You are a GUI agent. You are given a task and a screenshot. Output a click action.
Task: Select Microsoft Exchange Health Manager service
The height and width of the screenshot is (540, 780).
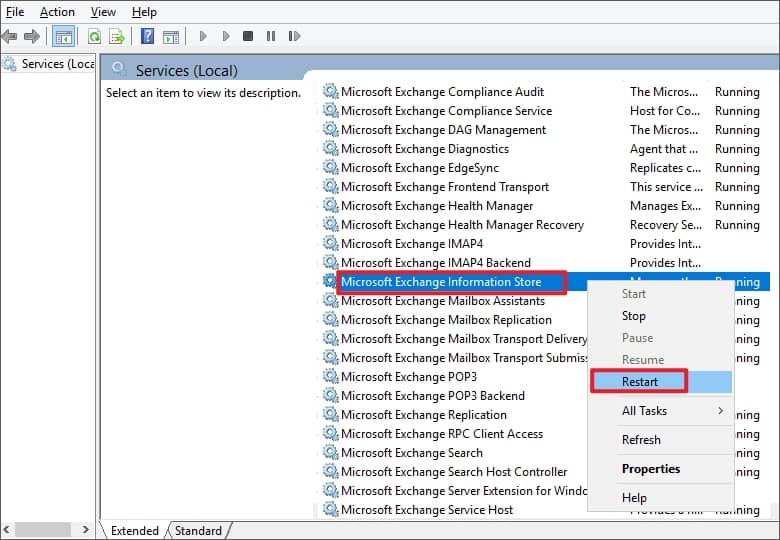point(437,206)
